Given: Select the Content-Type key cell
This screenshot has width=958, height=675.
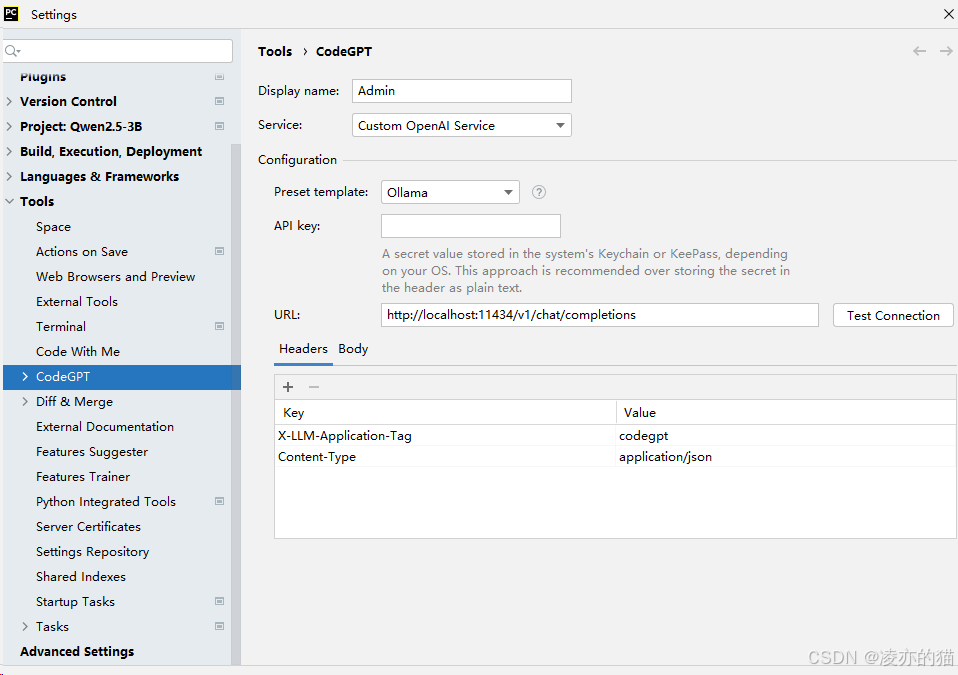Looking at the screenshot, I should click(445, 457).
